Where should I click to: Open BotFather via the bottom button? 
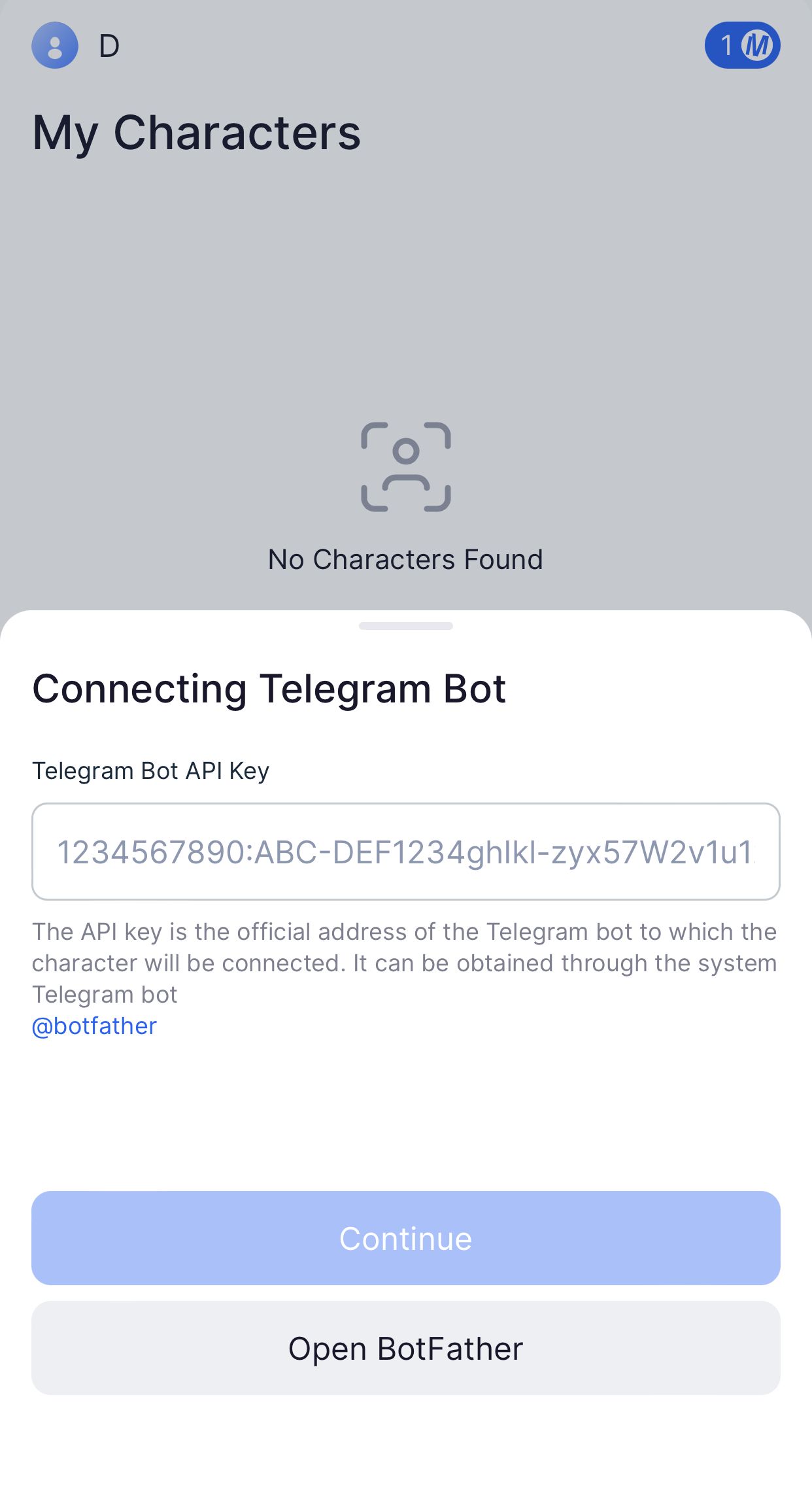405,1347
